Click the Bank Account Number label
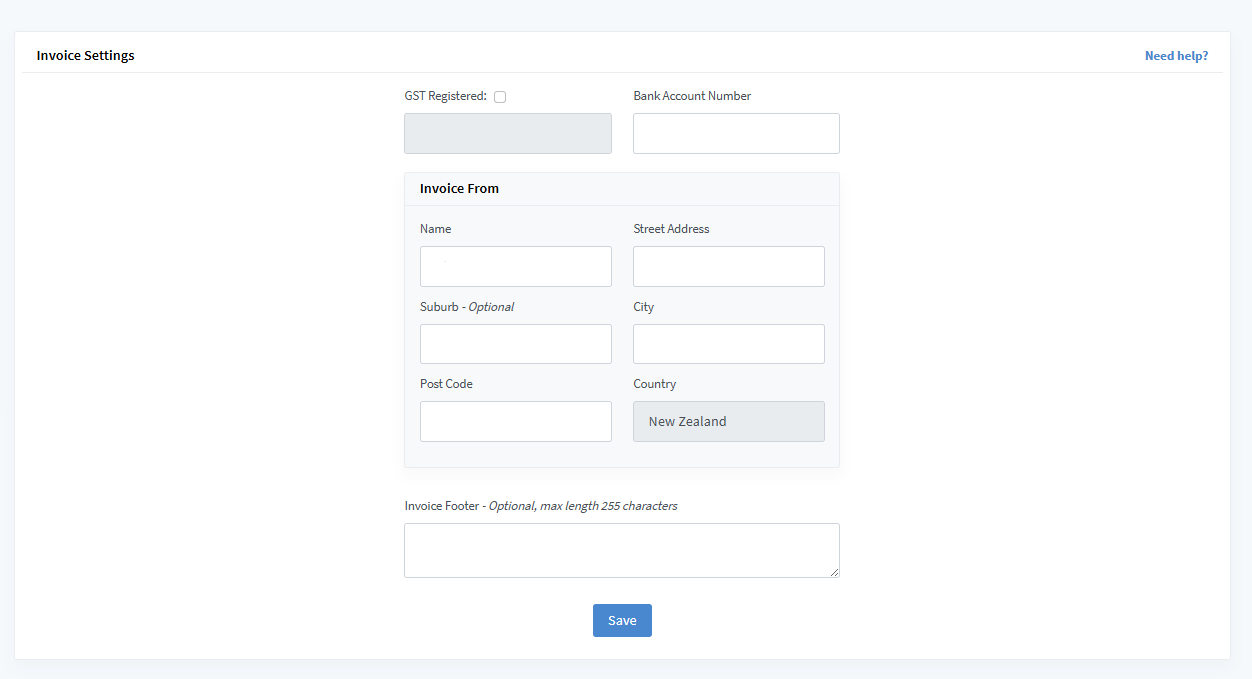This screenshot has width=1252, height=679. tap(692, 96)
